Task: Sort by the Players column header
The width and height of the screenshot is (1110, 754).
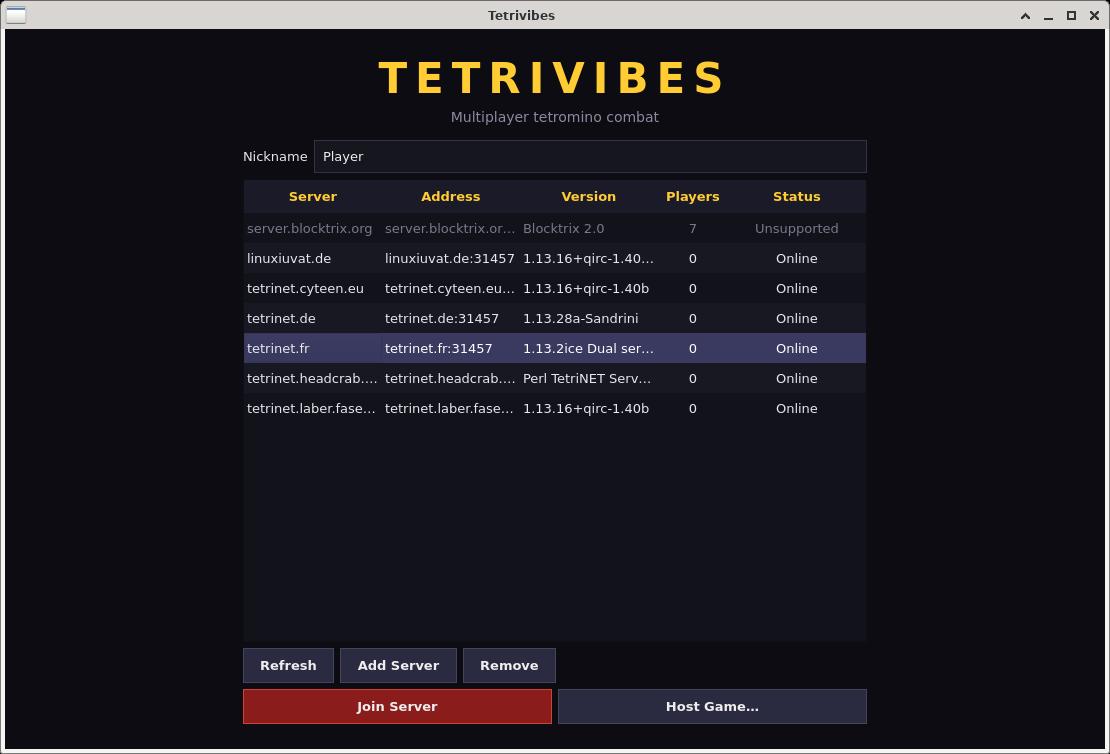Action: (692, 197)
